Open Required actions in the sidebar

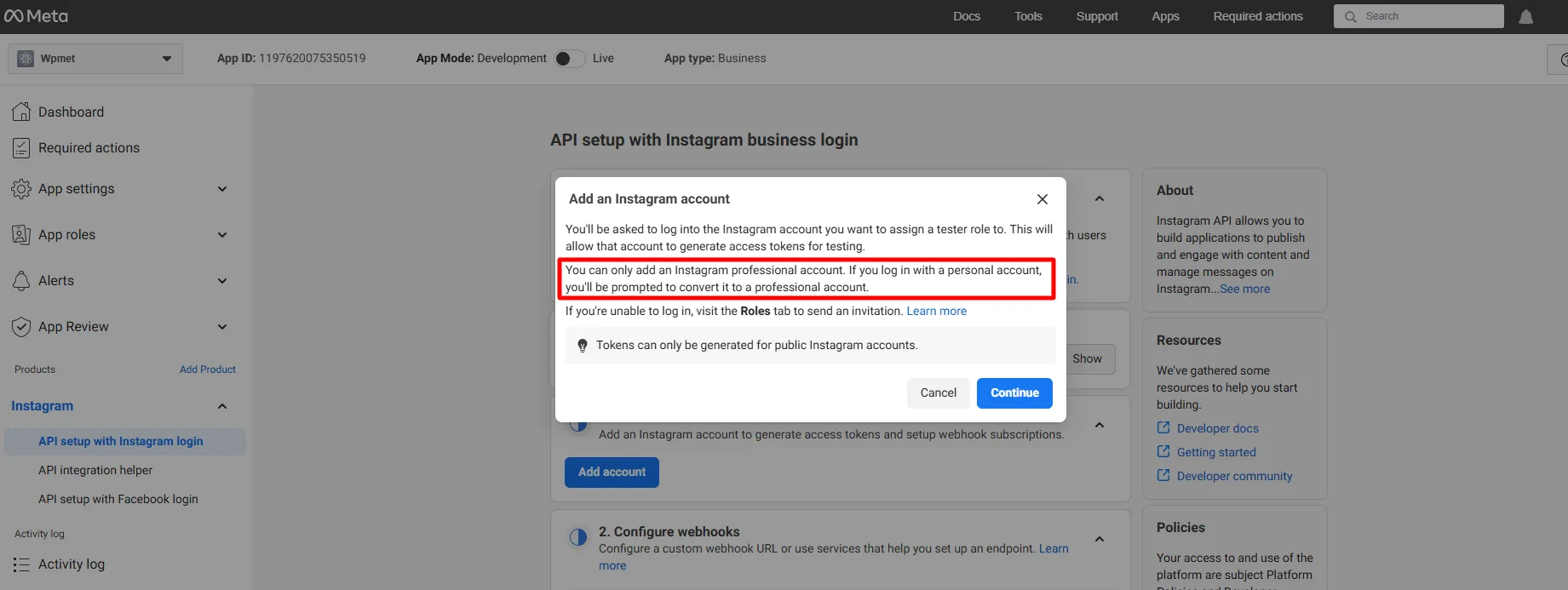pos(89,148)
